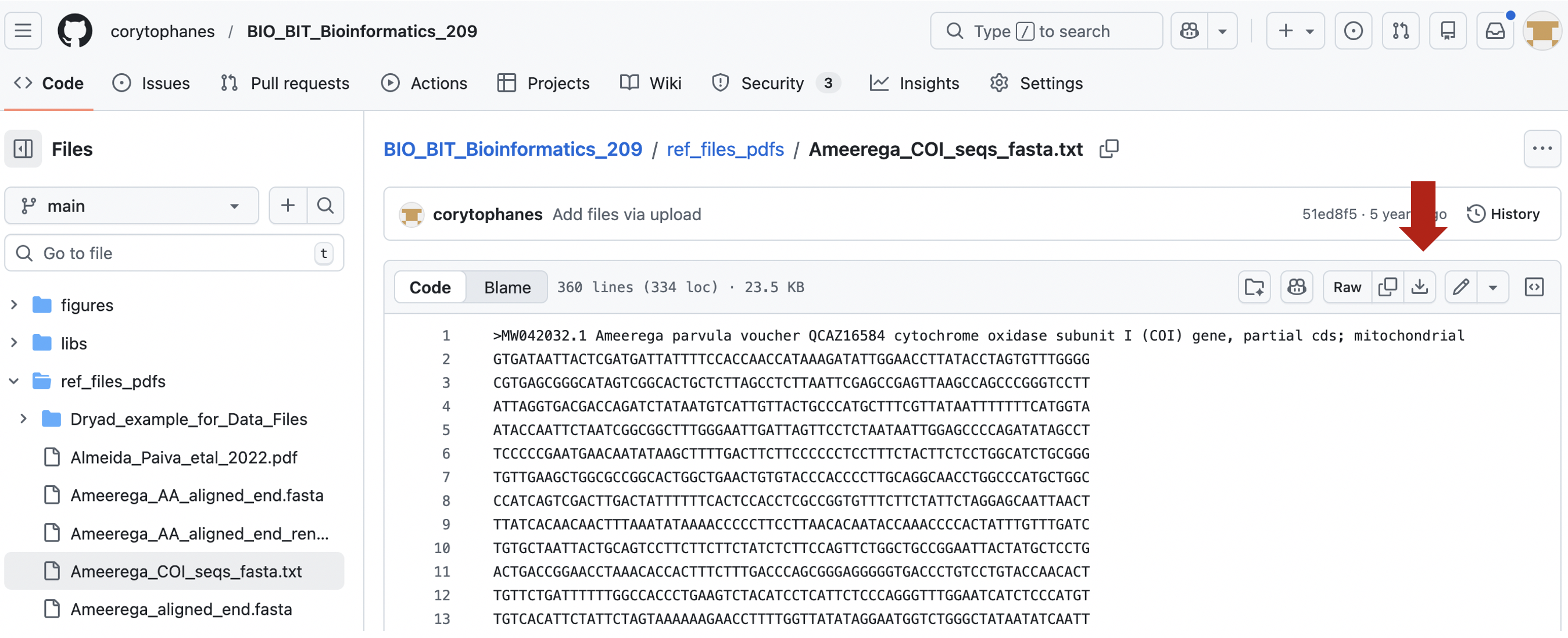Screen dimensions: 1568x638
Task: Open the hamburger navigation menu
Action: 23,31
